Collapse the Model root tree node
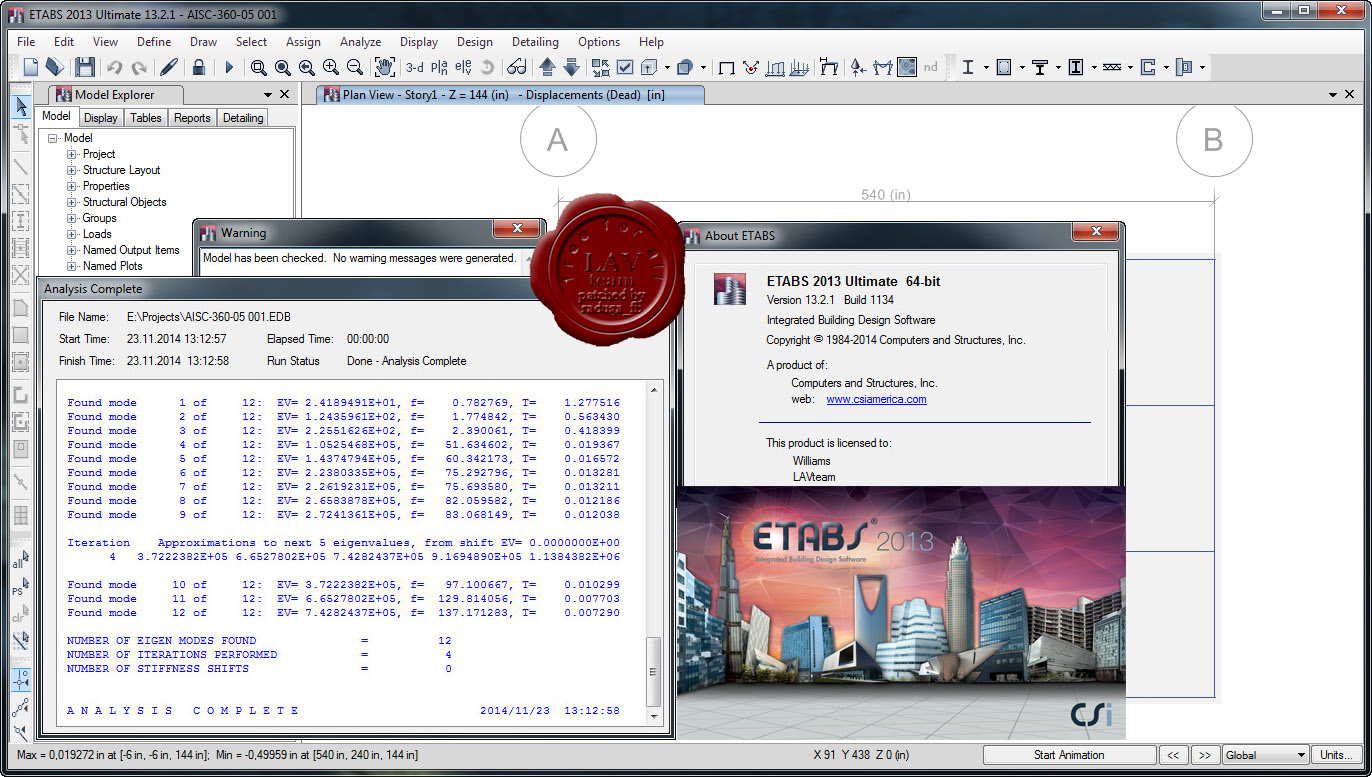 [53, 138]
